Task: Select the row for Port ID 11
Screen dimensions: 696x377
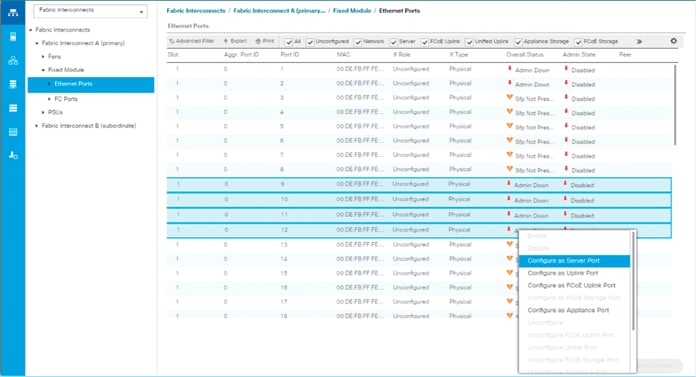Action: click(419, 215)
